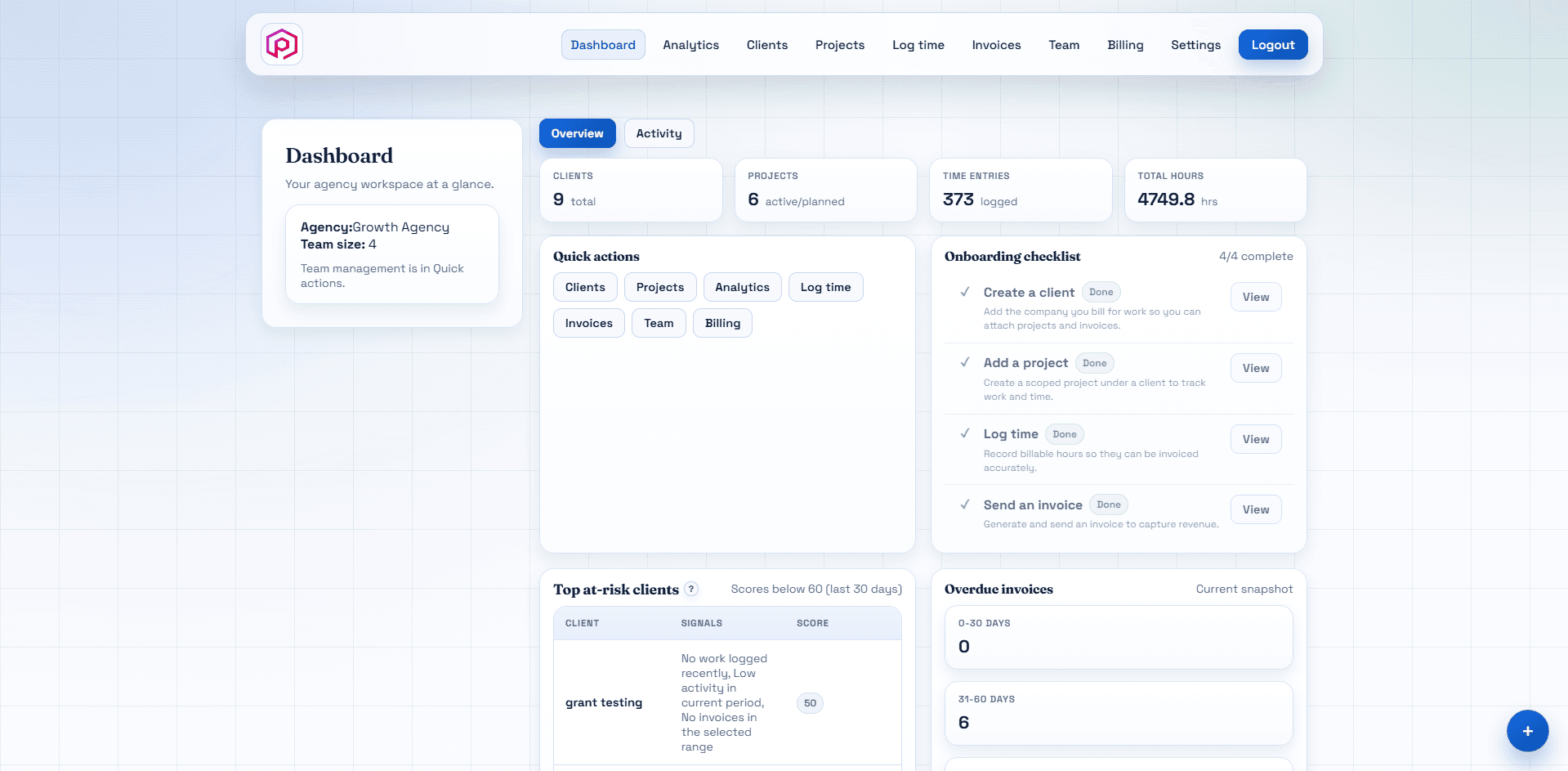This screenshot has width=1568, height=771.
Task: Click the pink agency logo icon
Action: [x=281, y=45]
